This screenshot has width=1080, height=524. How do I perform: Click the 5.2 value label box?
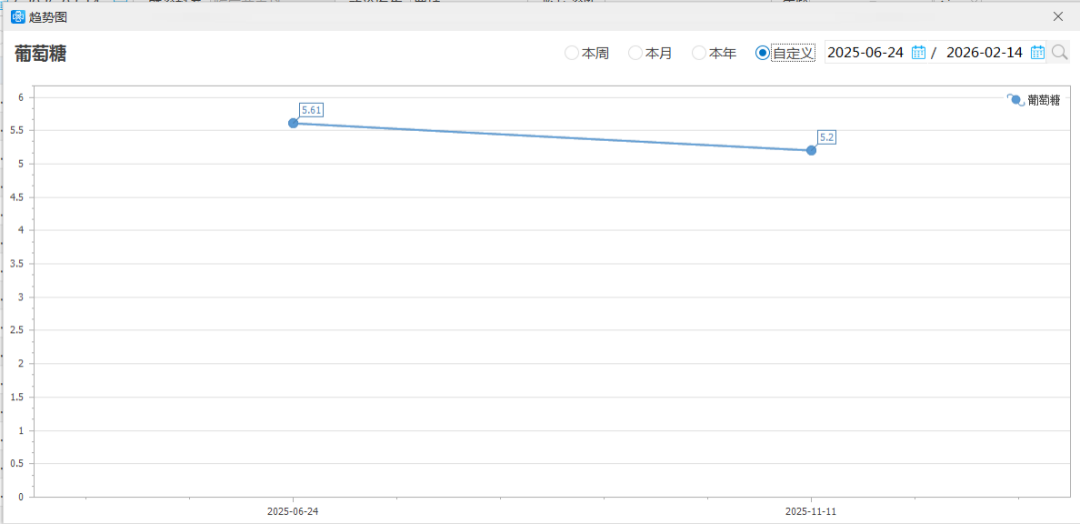[x=827, y=137]
